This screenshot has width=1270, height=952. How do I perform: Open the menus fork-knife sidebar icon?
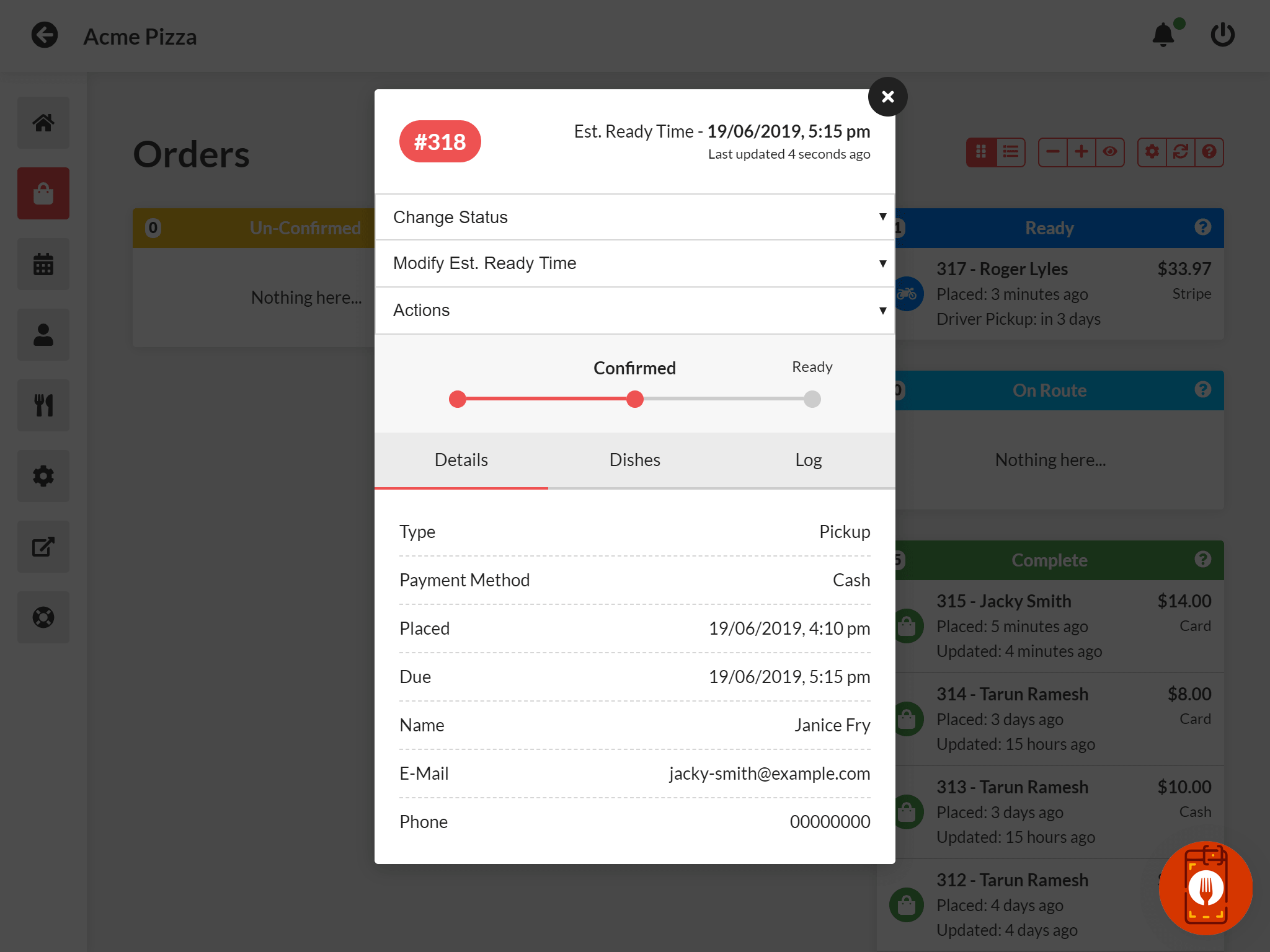coord(43,405)
